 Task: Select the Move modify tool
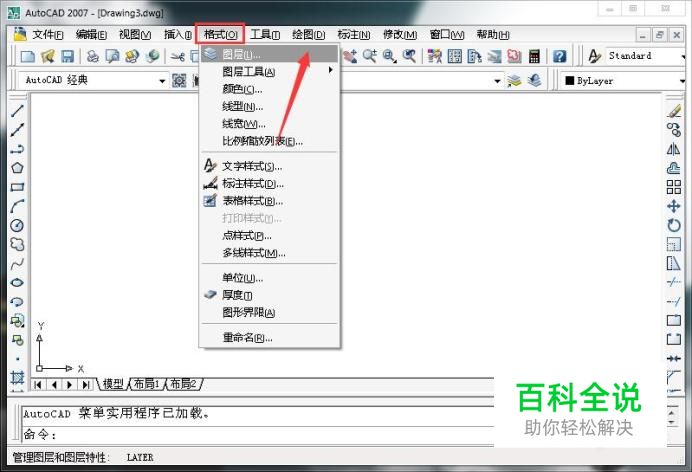point(673,206)
